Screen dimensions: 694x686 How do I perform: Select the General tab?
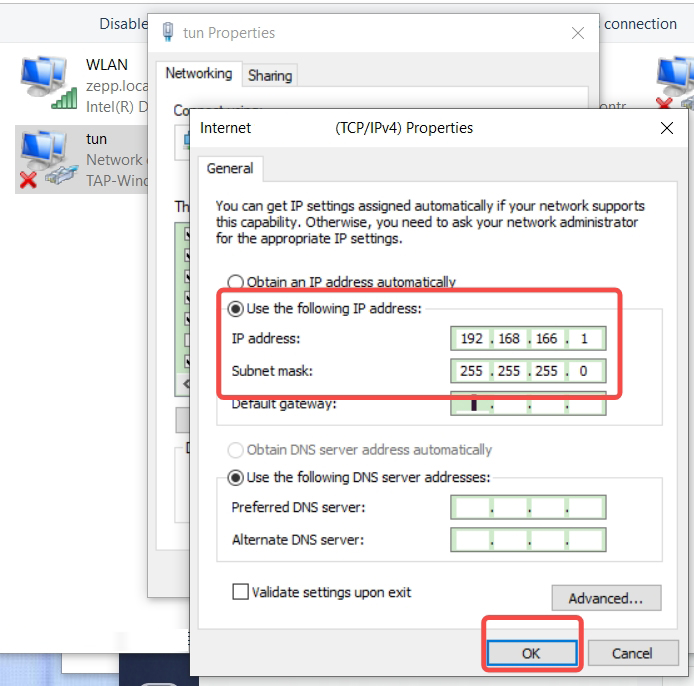click(x=230, y=169)
